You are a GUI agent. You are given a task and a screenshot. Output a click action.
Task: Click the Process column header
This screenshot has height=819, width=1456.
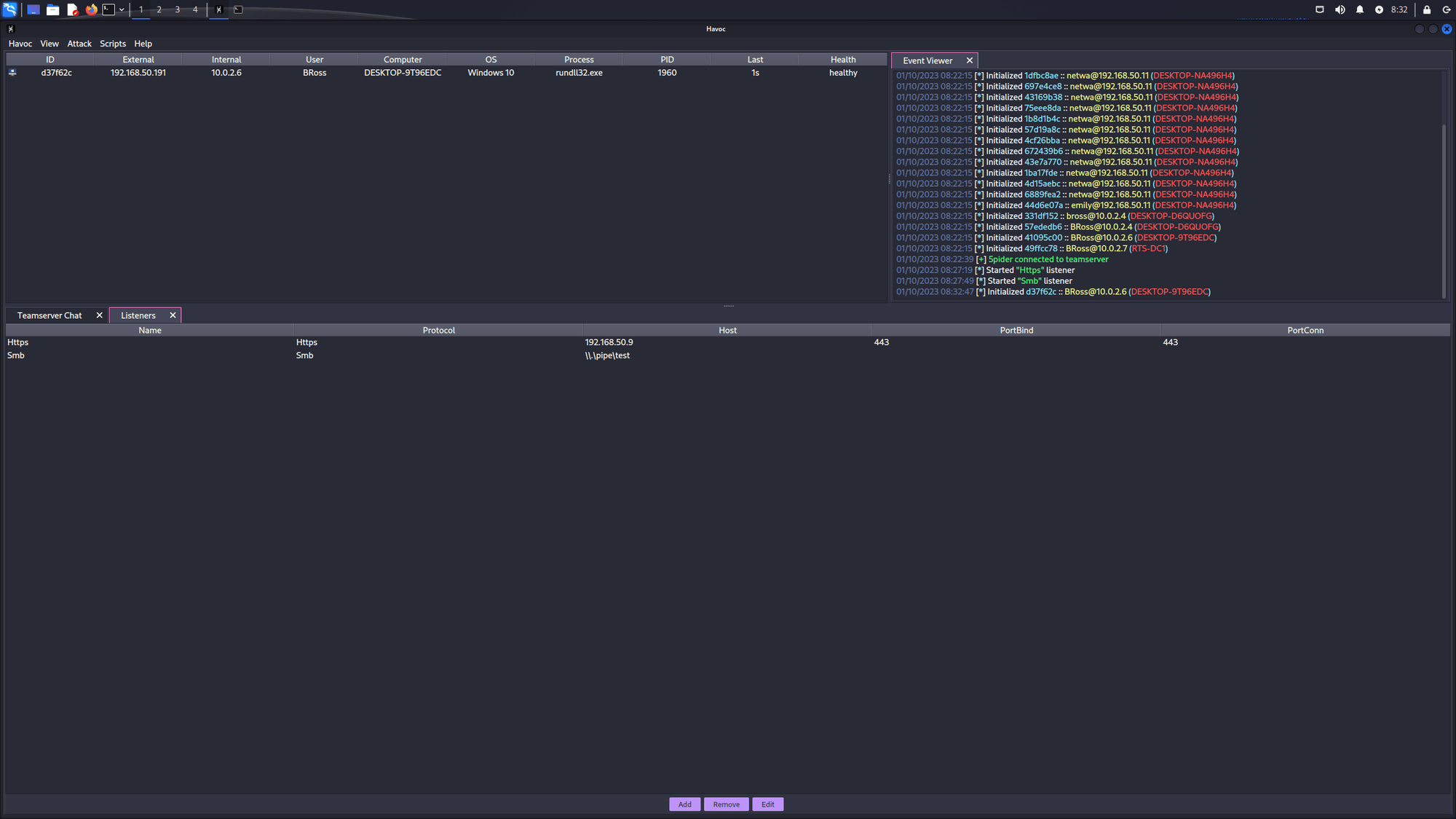[x=579, y=60]
